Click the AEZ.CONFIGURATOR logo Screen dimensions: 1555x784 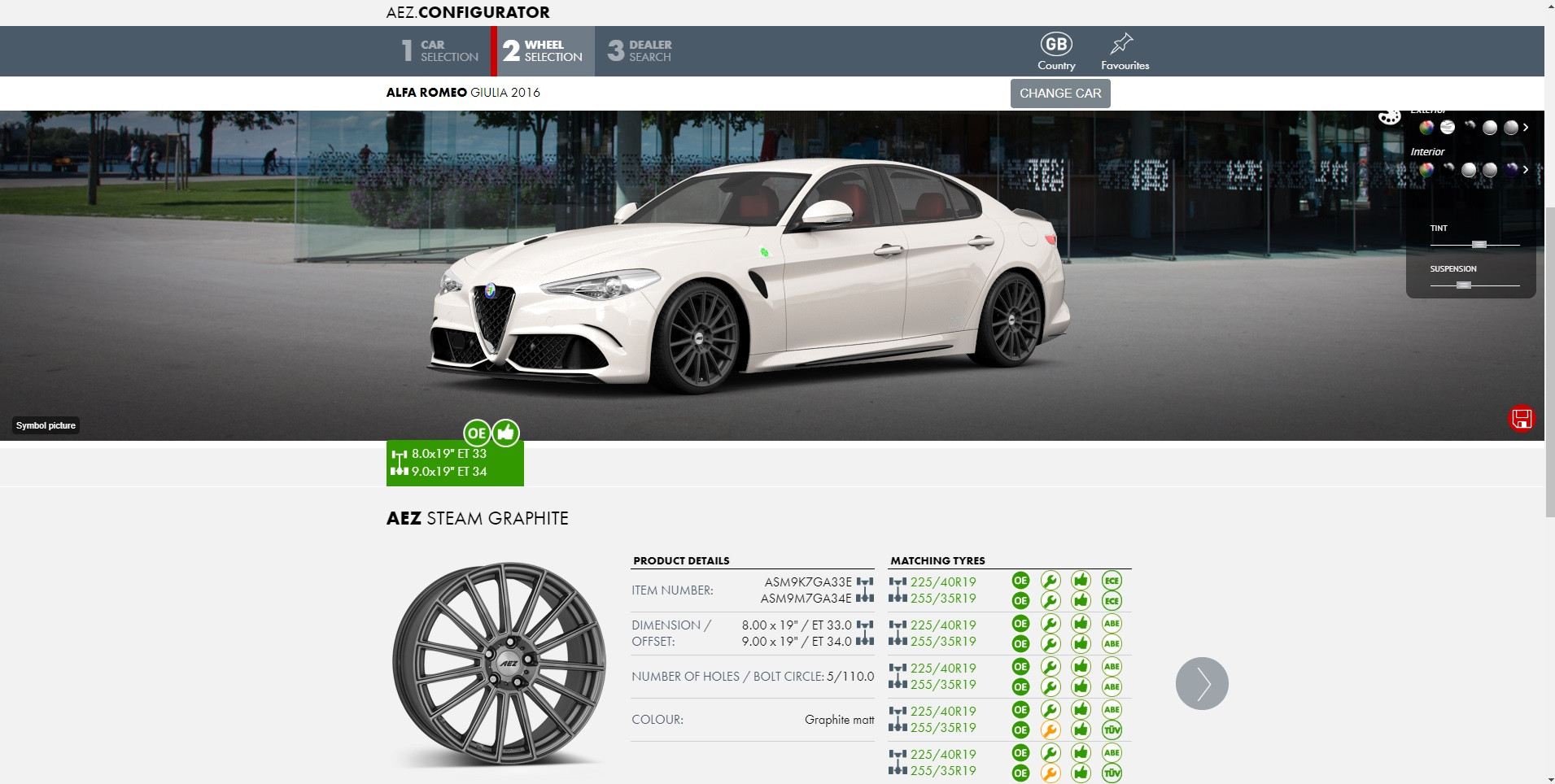(468, 12)
